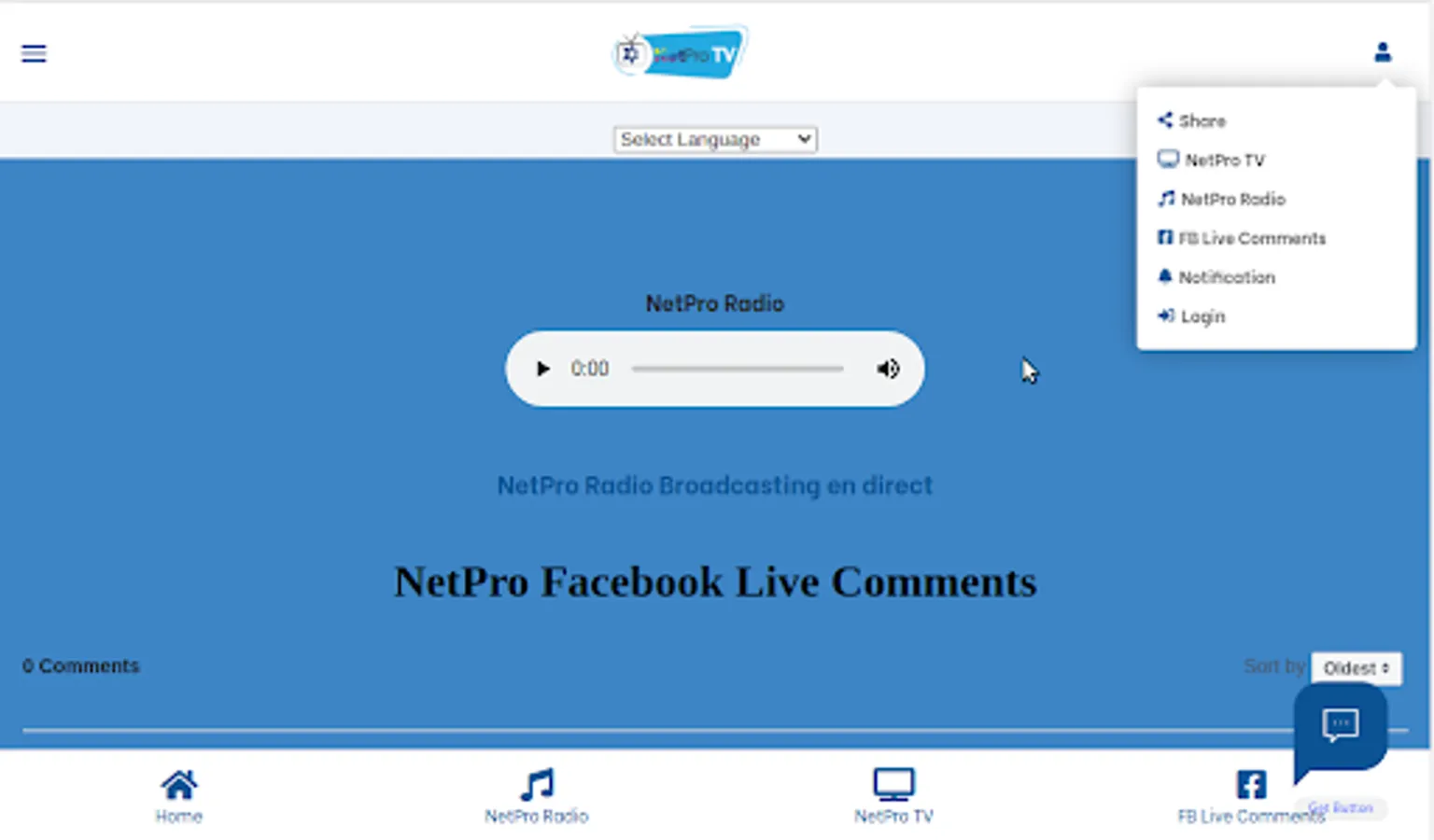Select Login in the user menu
This screenshot has height=840, width=1434.
tap(1202, 316)
